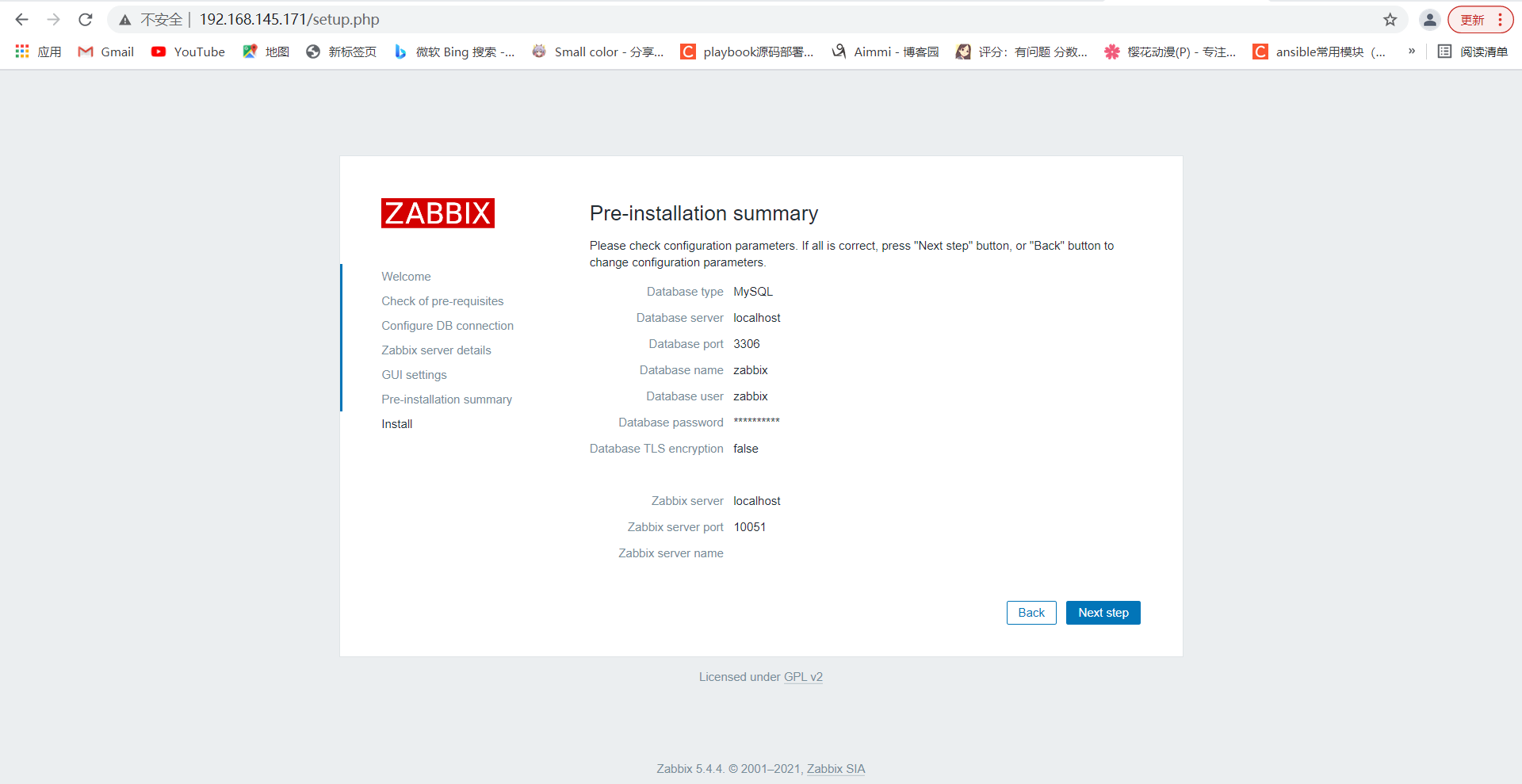Click the address bar URL 192.168.145.171/setup.php
Screen dimensions: 1522x784
289,20
